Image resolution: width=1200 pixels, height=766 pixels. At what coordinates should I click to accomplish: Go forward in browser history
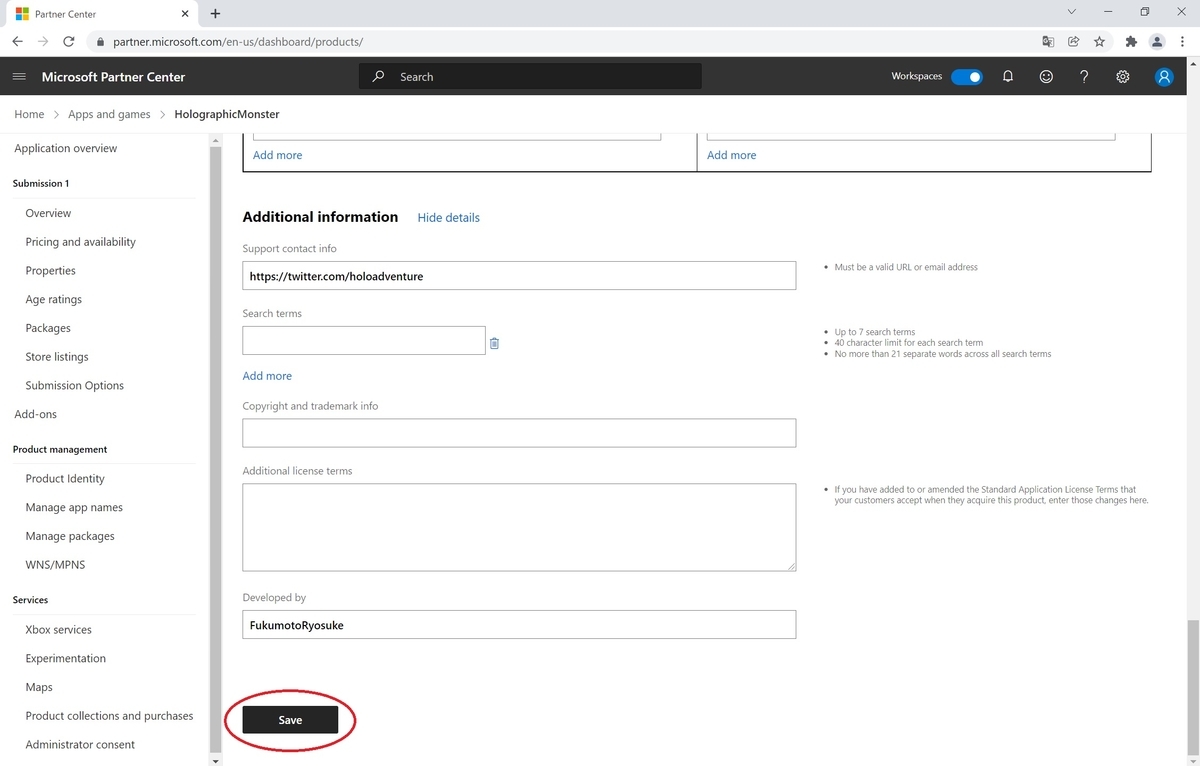click(x=43, y=42)
